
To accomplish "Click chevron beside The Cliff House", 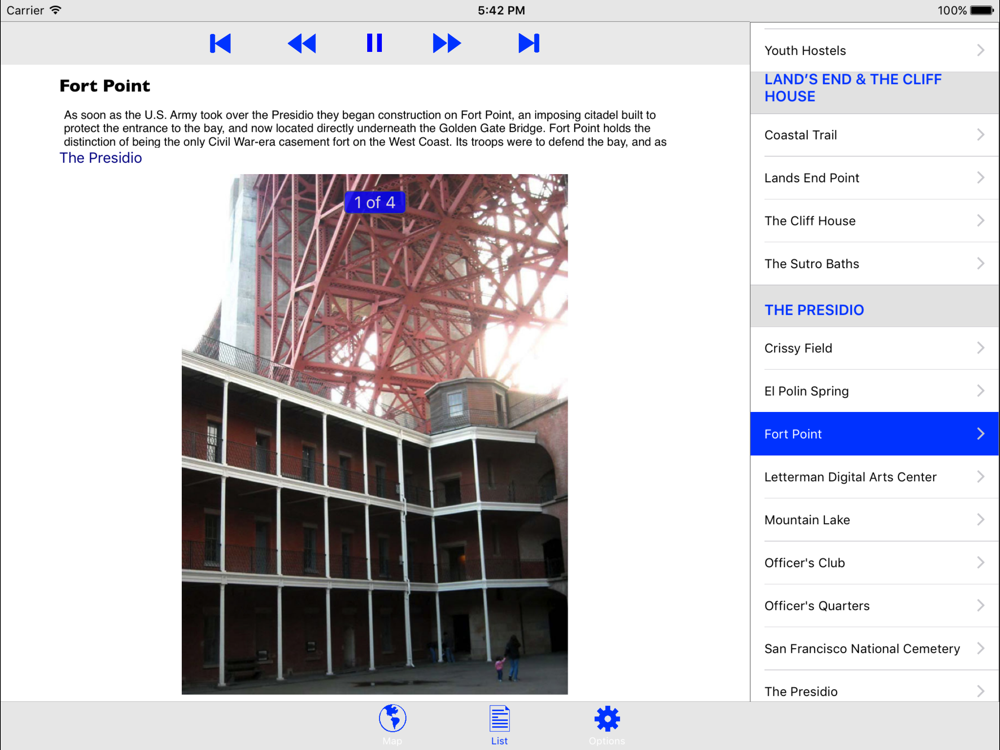I will click(x=981, y=221).
